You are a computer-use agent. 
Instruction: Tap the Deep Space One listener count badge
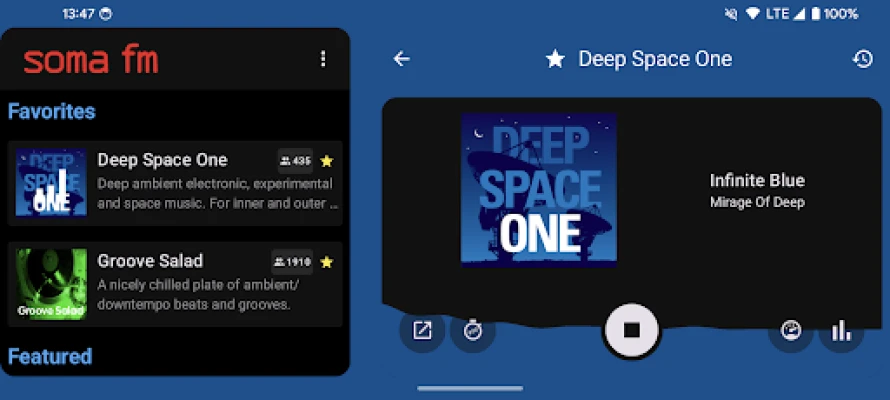click(x=295, y=161)
